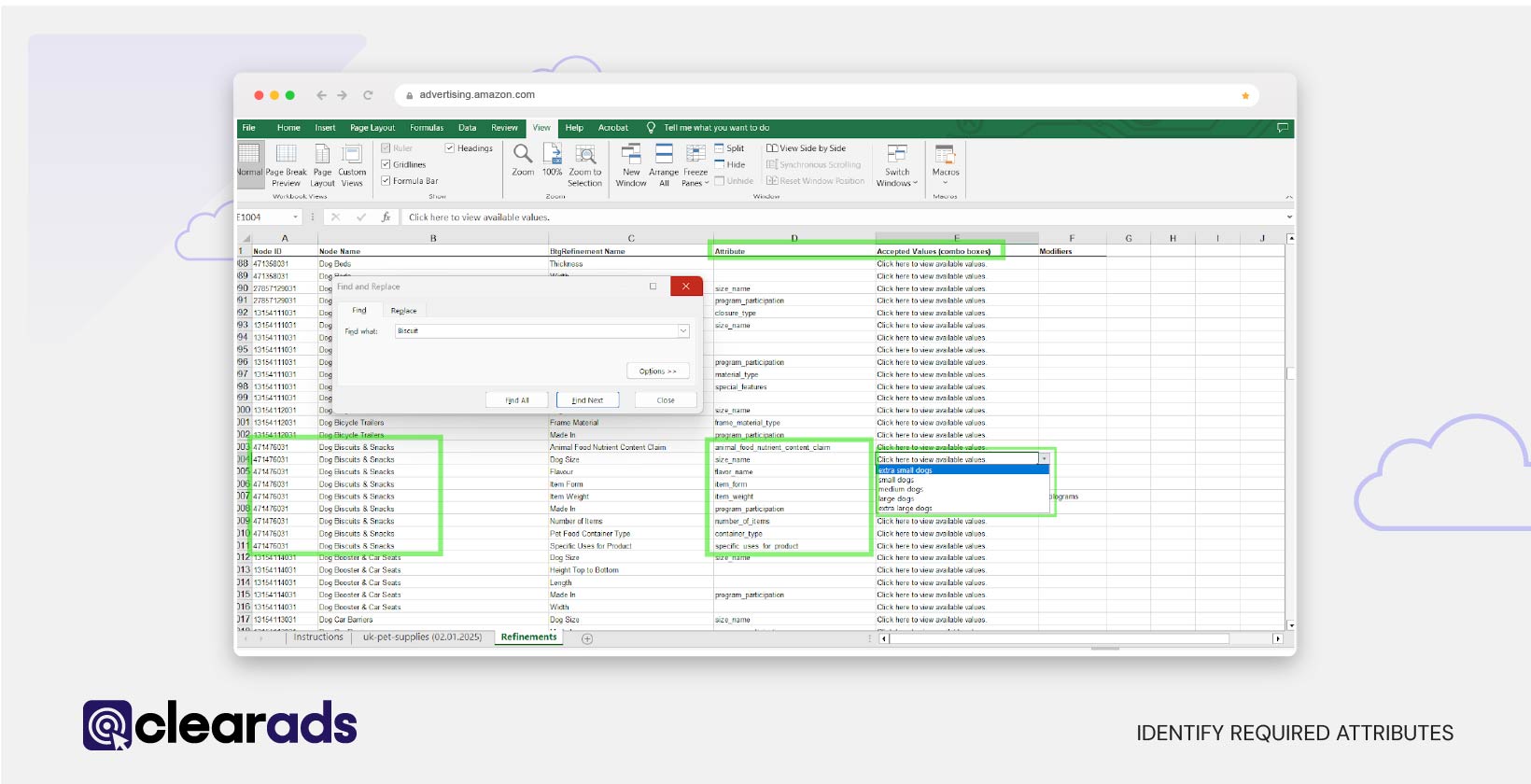Click browser forward arrow

tap(343, 95)
